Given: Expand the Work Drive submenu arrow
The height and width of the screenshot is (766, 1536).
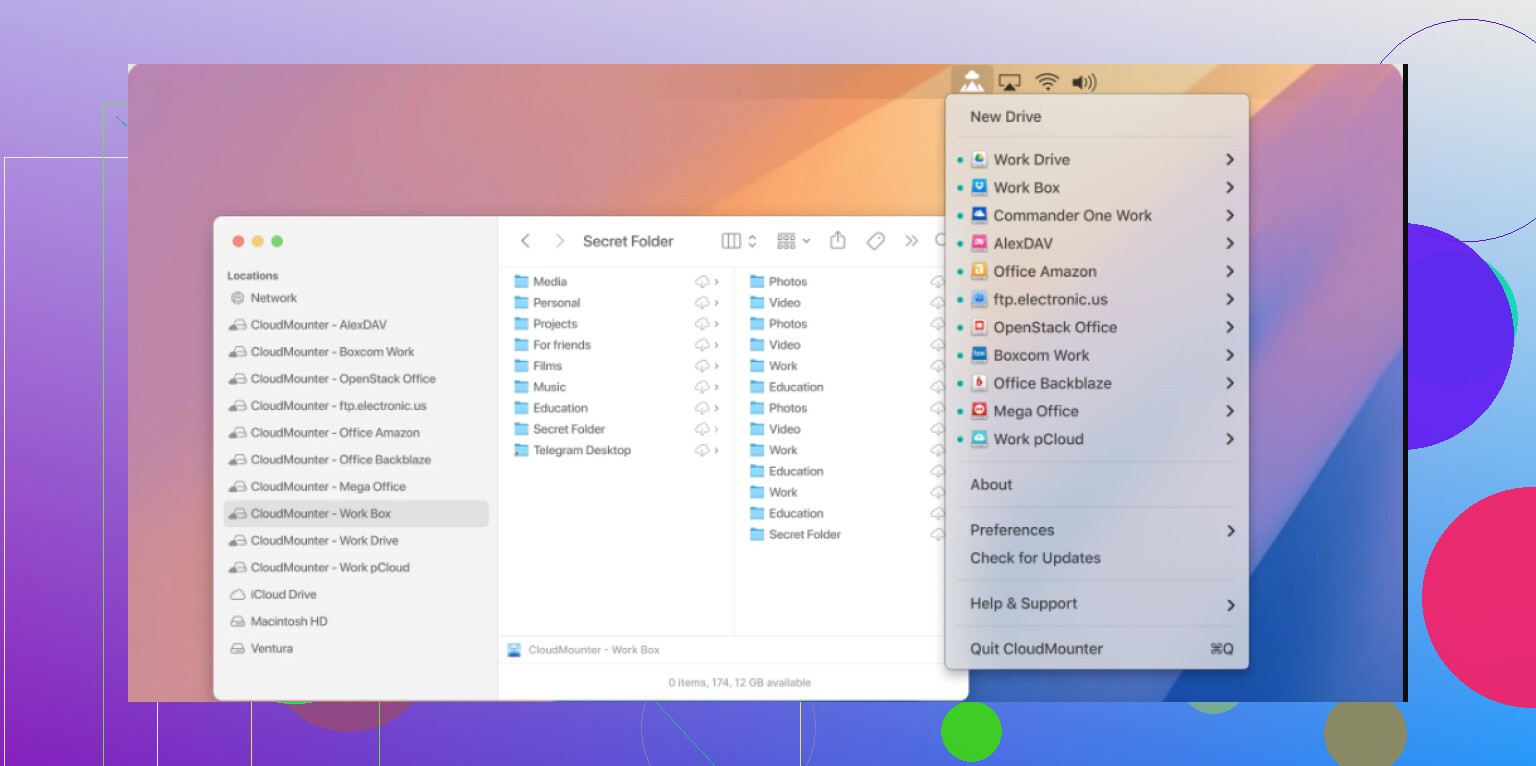Looking at the screenshot, I should coord(1229,160).
